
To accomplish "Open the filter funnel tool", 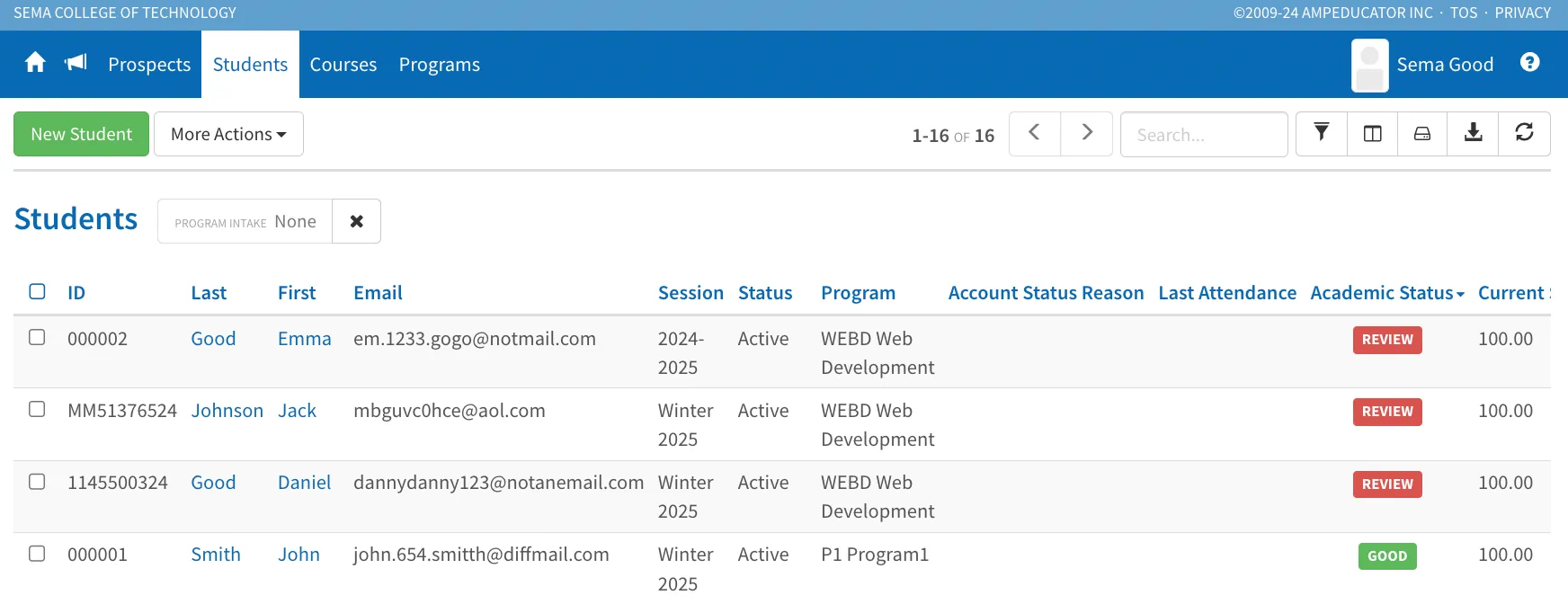I will [x=1322, y=133].
